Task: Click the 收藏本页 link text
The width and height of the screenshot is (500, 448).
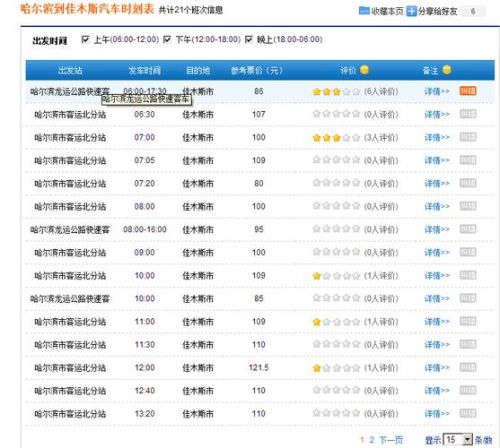Action: pos(387,11)
